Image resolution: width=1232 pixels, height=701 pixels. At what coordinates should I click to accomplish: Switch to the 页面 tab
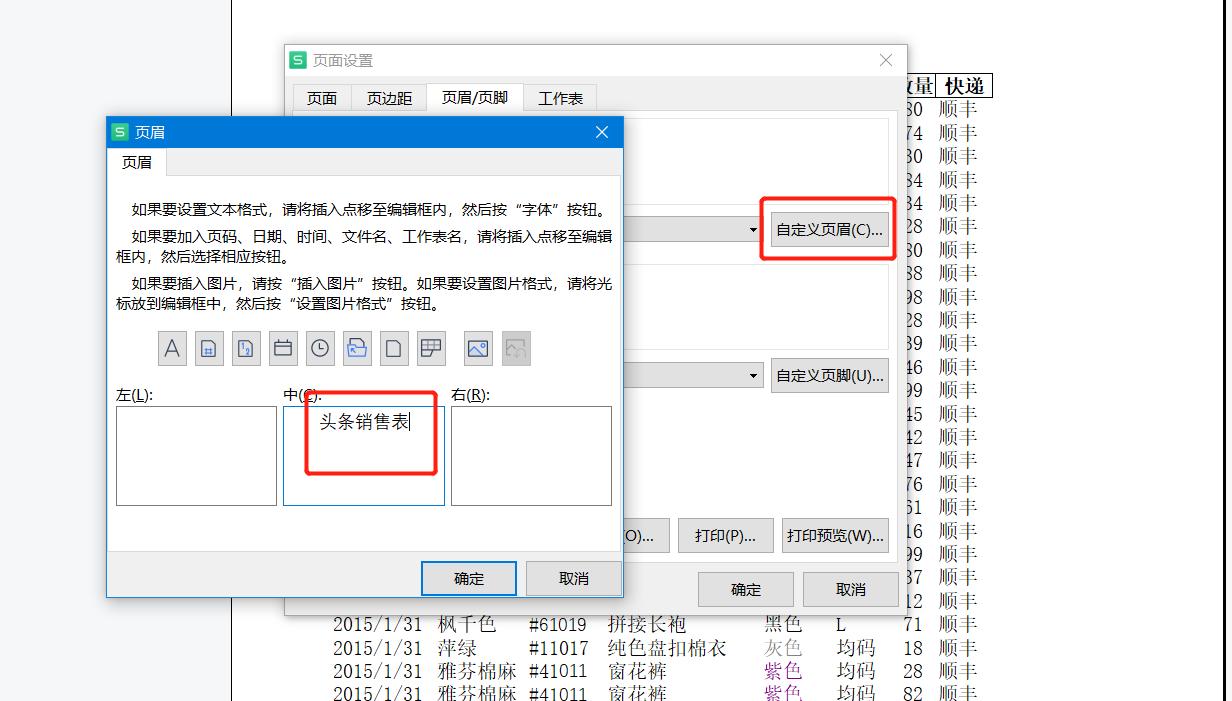point(321,97)
